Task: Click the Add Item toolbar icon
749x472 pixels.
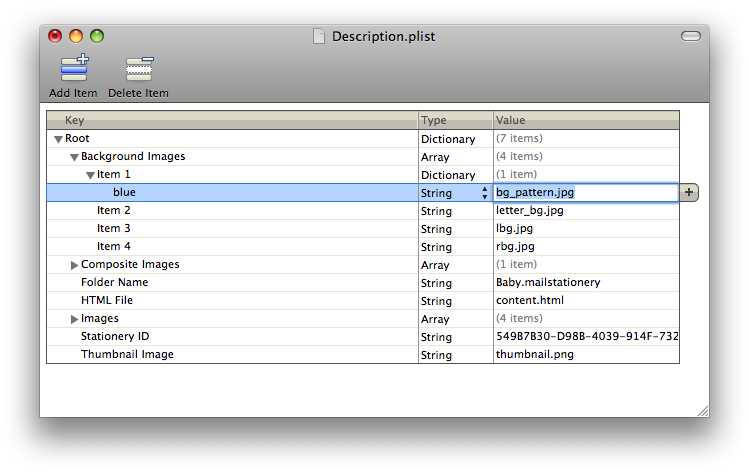Action: [x=73, y=70]
